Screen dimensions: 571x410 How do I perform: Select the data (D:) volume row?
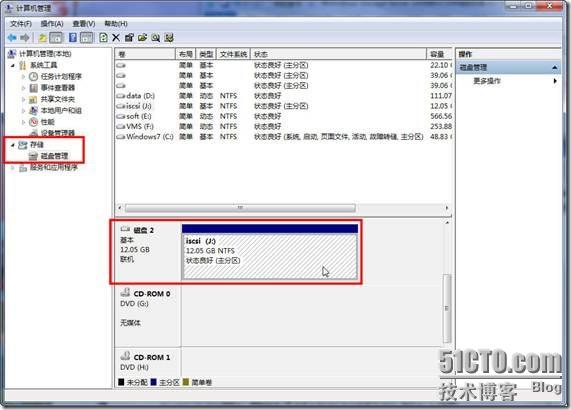coord(284,96)
